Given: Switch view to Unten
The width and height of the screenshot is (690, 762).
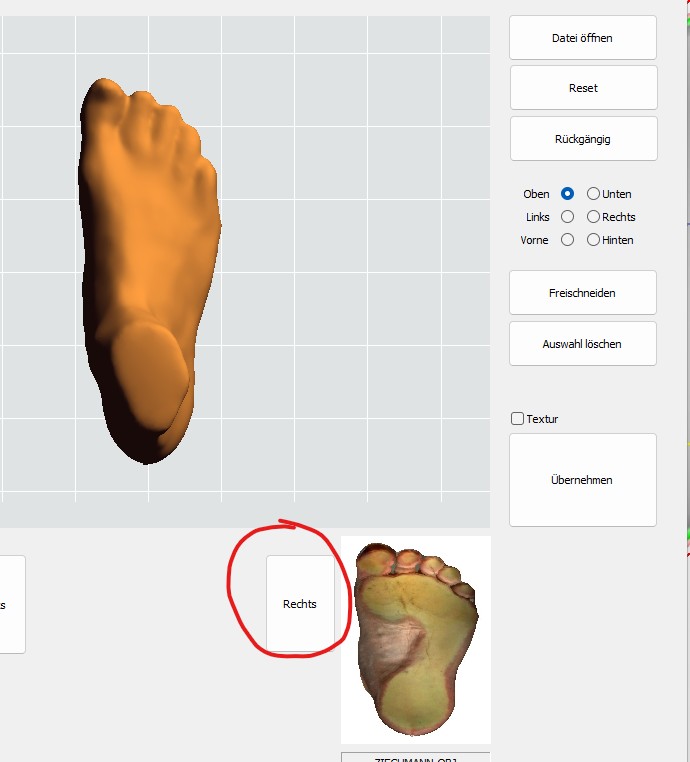Looking at the screenshot, I should tap(594, 194).
